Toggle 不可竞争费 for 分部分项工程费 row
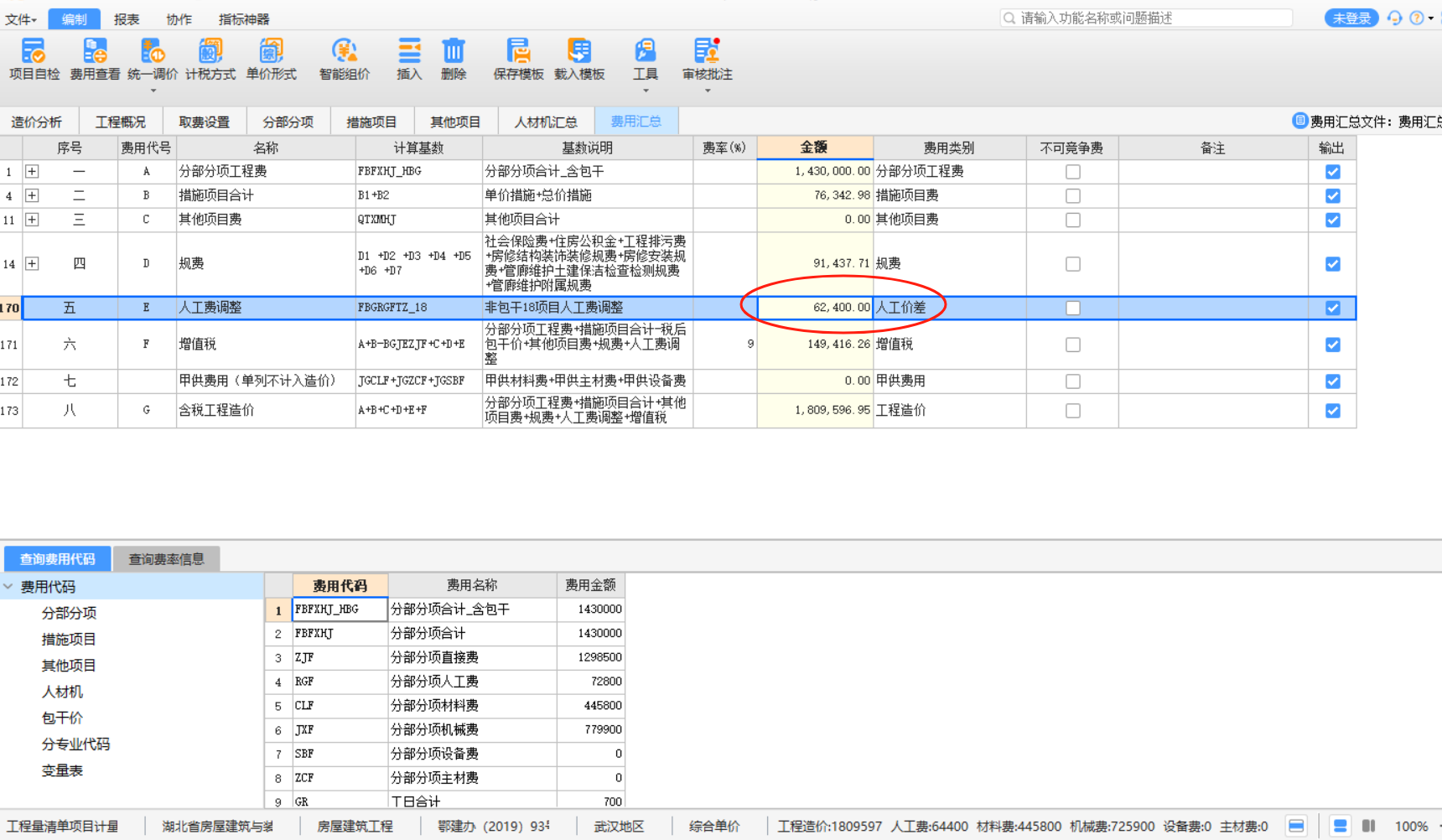This screenshot has width=1442, height=840. tap(1072, 172)
